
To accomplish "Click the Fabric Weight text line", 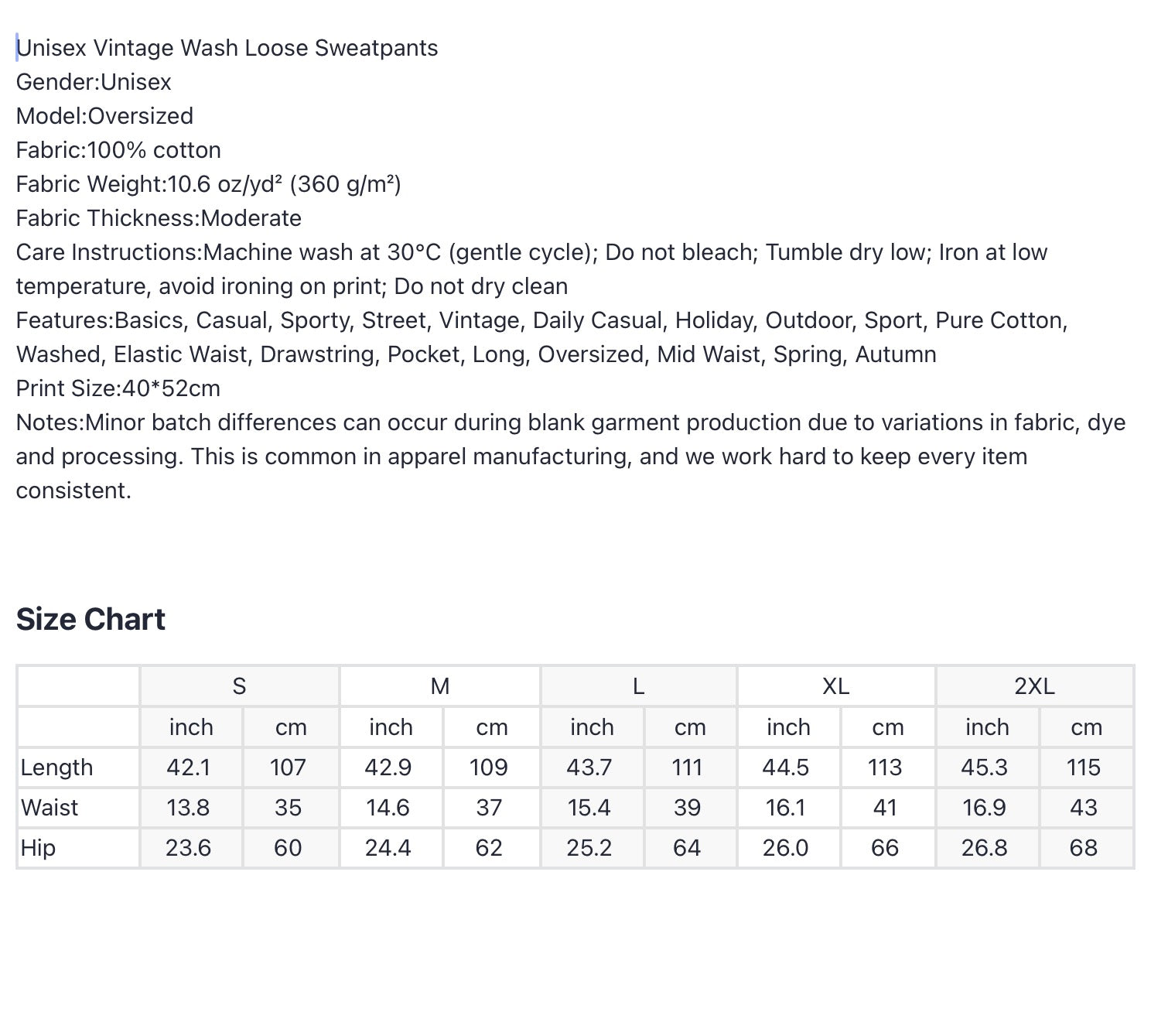I will pyautogui.click(x=209, y=184).
